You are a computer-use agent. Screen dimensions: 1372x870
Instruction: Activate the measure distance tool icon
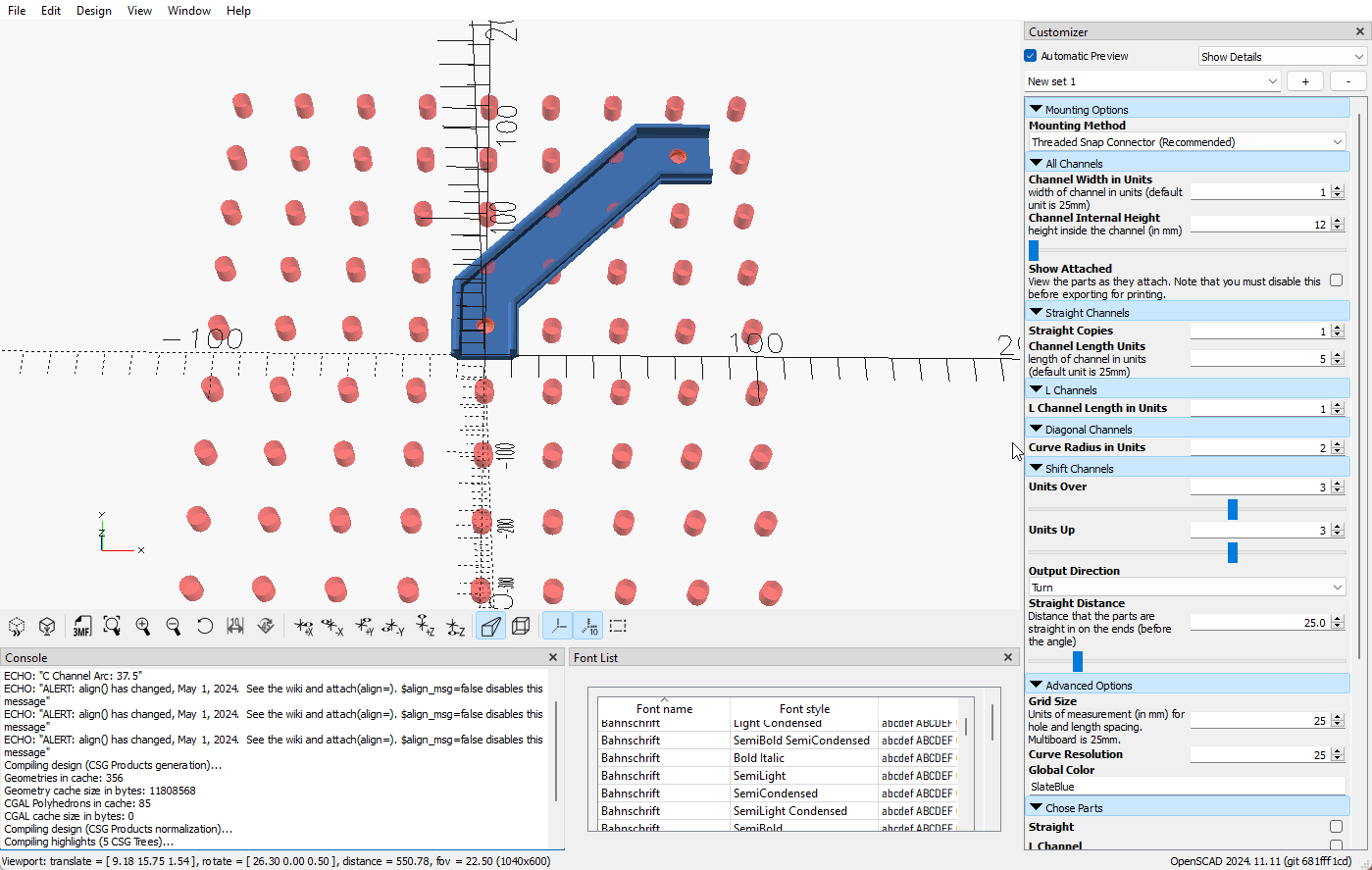[x=235, y=626]
